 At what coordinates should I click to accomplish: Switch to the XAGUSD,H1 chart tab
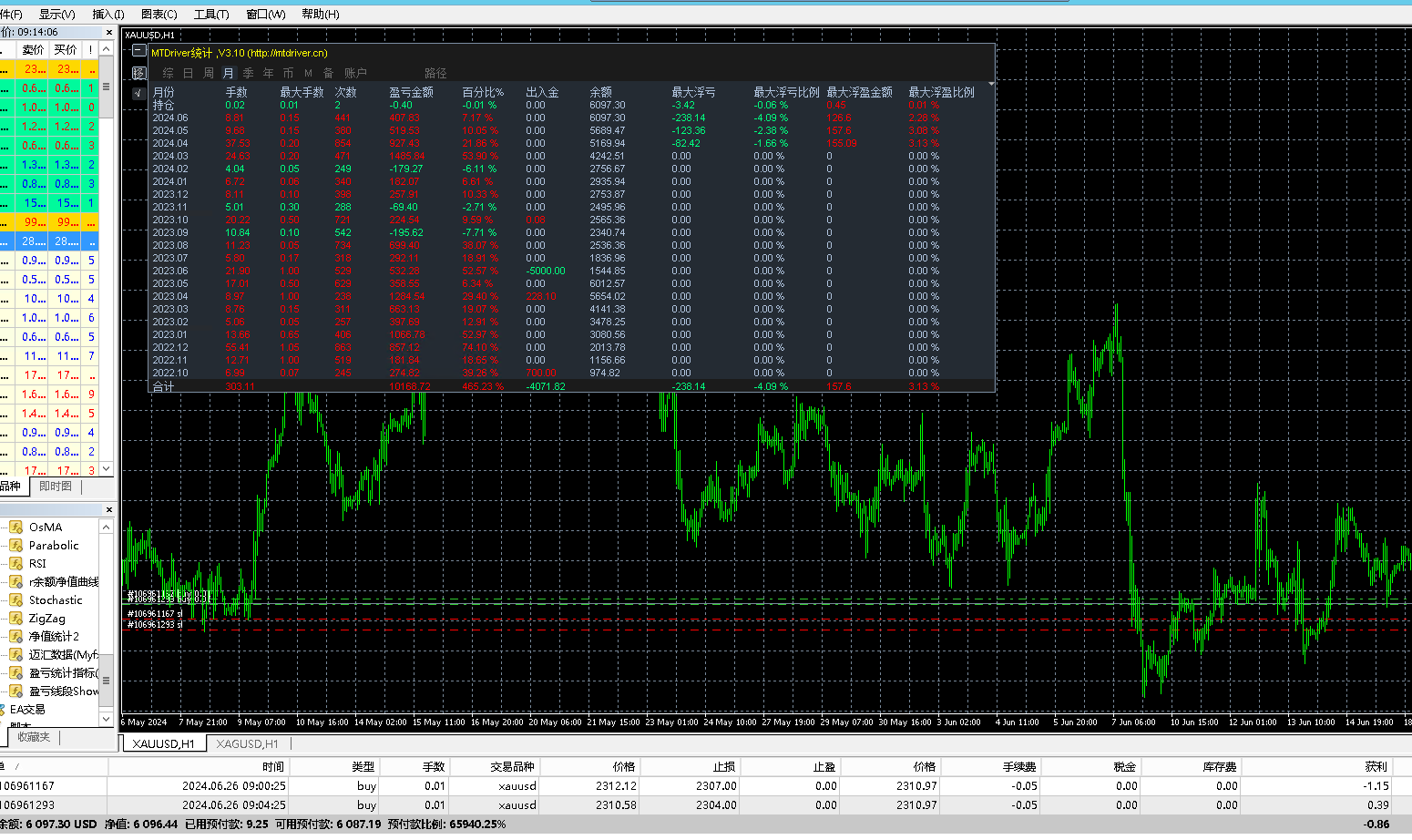click(247, 743)
